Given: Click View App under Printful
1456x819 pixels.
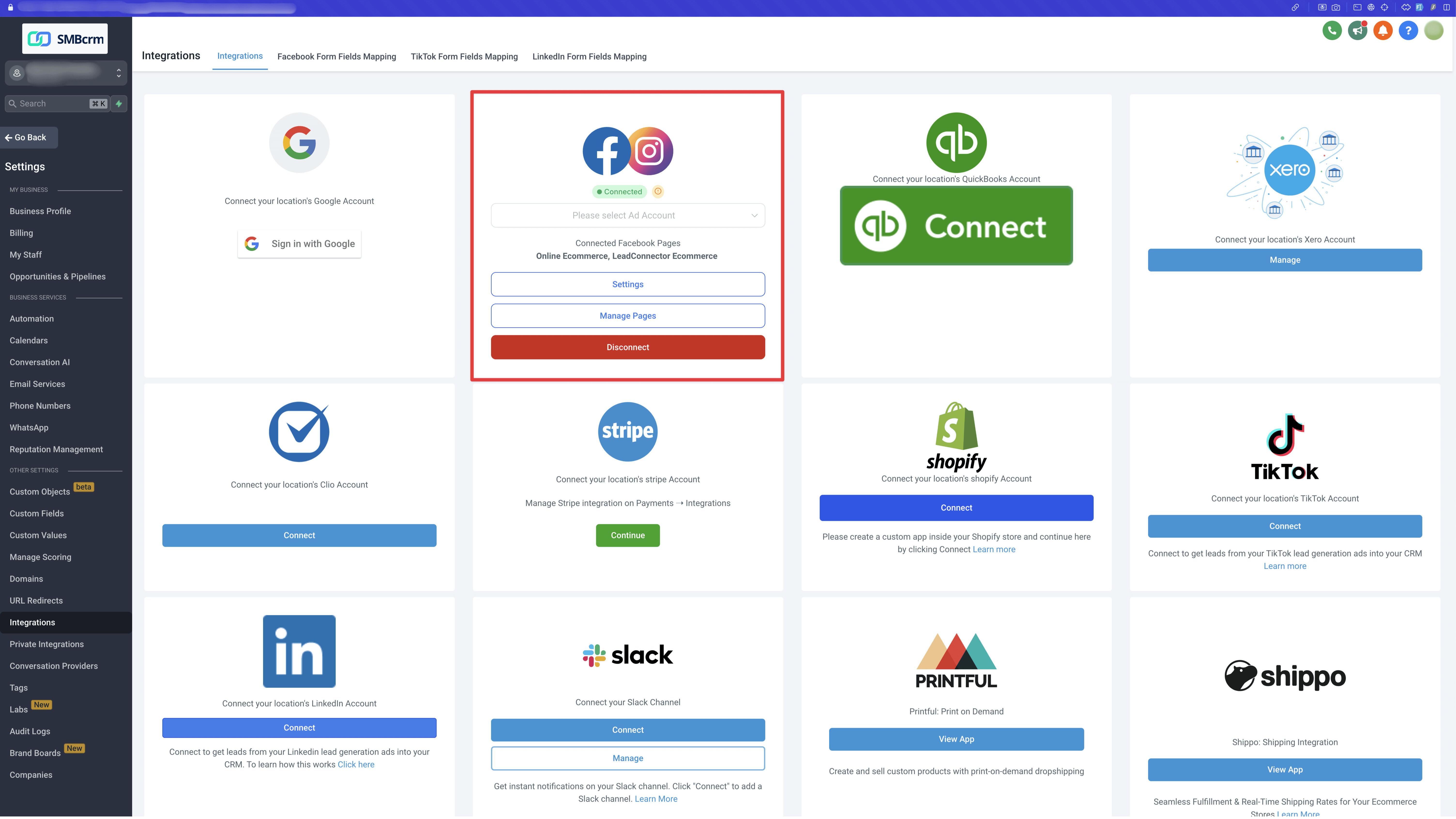Looking at the screenshot, I should pyautogui.click(x=956, y=739).
